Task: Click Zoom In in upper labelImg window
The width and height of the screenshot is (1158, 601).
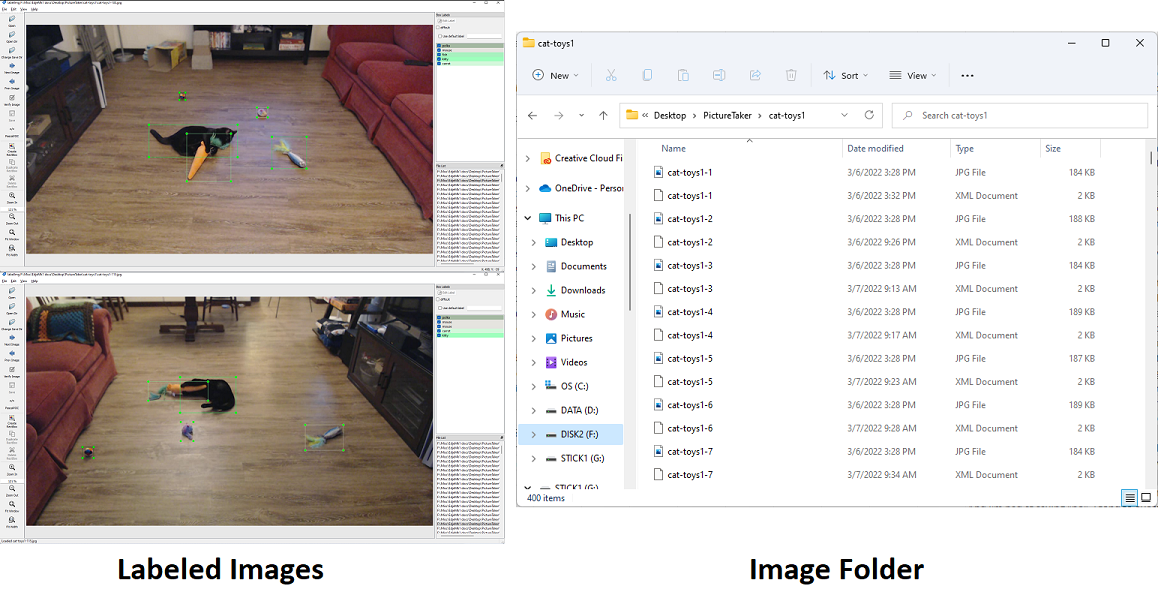Action: 12,198
